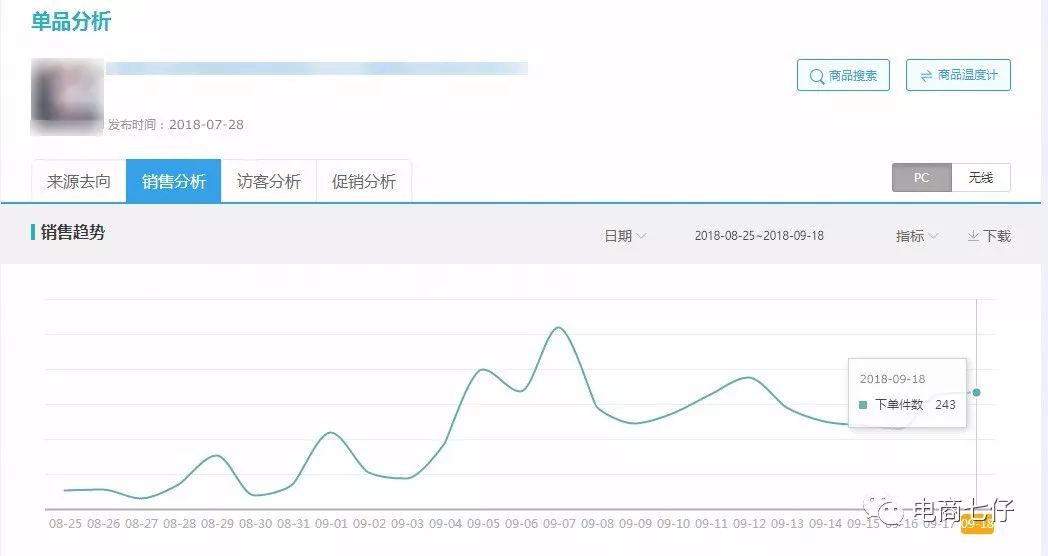Image resolution: width=1048 pixels, height=556 pixels.
Task: Click the swap arrows icon in 商品温度计
Action: pos(926,76)
